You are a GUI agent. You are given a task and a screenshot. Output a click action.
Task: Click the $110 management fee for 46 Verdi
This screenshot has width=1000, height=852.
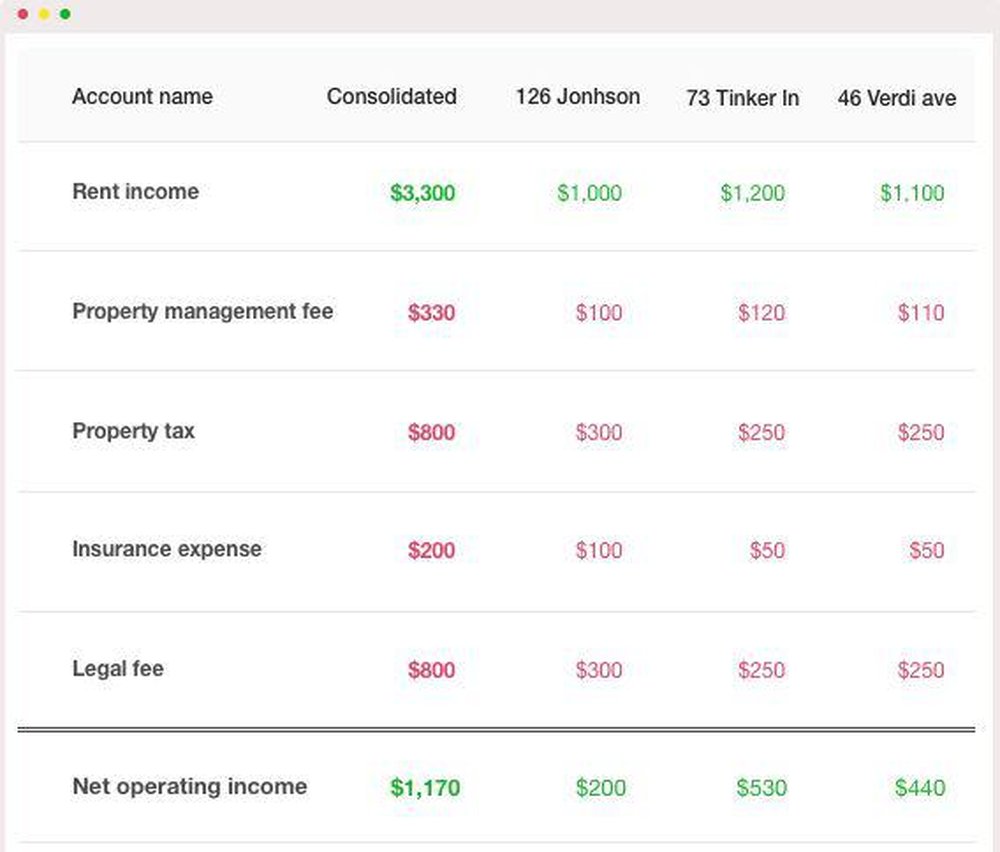920,313
